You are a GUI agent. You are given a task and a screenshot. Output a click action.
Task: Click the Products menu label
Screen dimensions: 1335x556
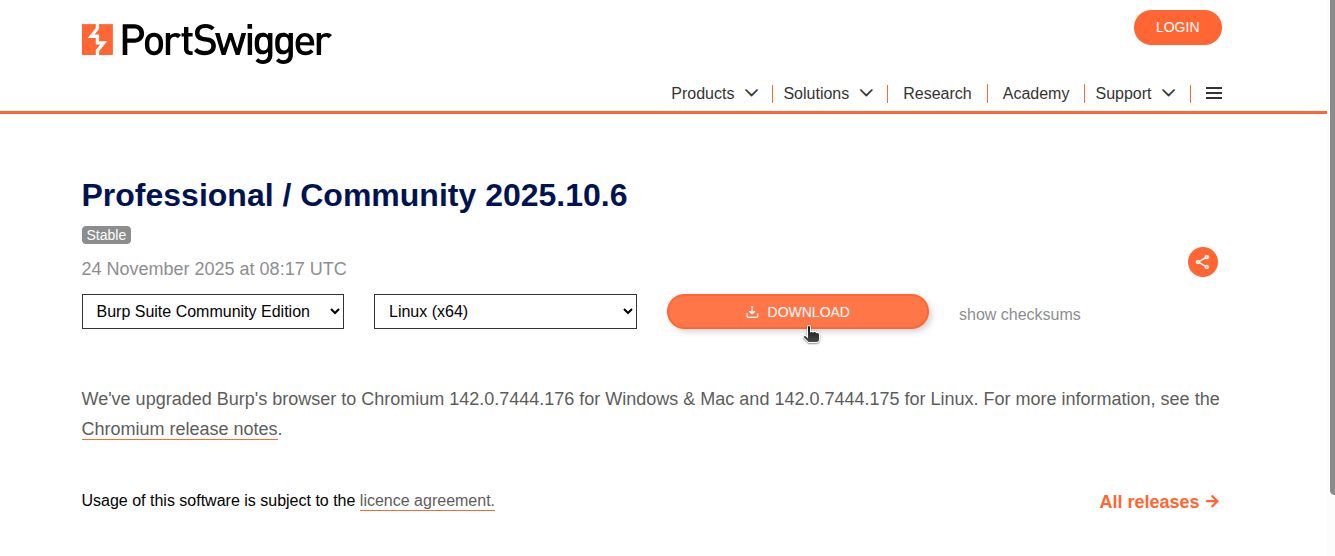pos(702,93)
